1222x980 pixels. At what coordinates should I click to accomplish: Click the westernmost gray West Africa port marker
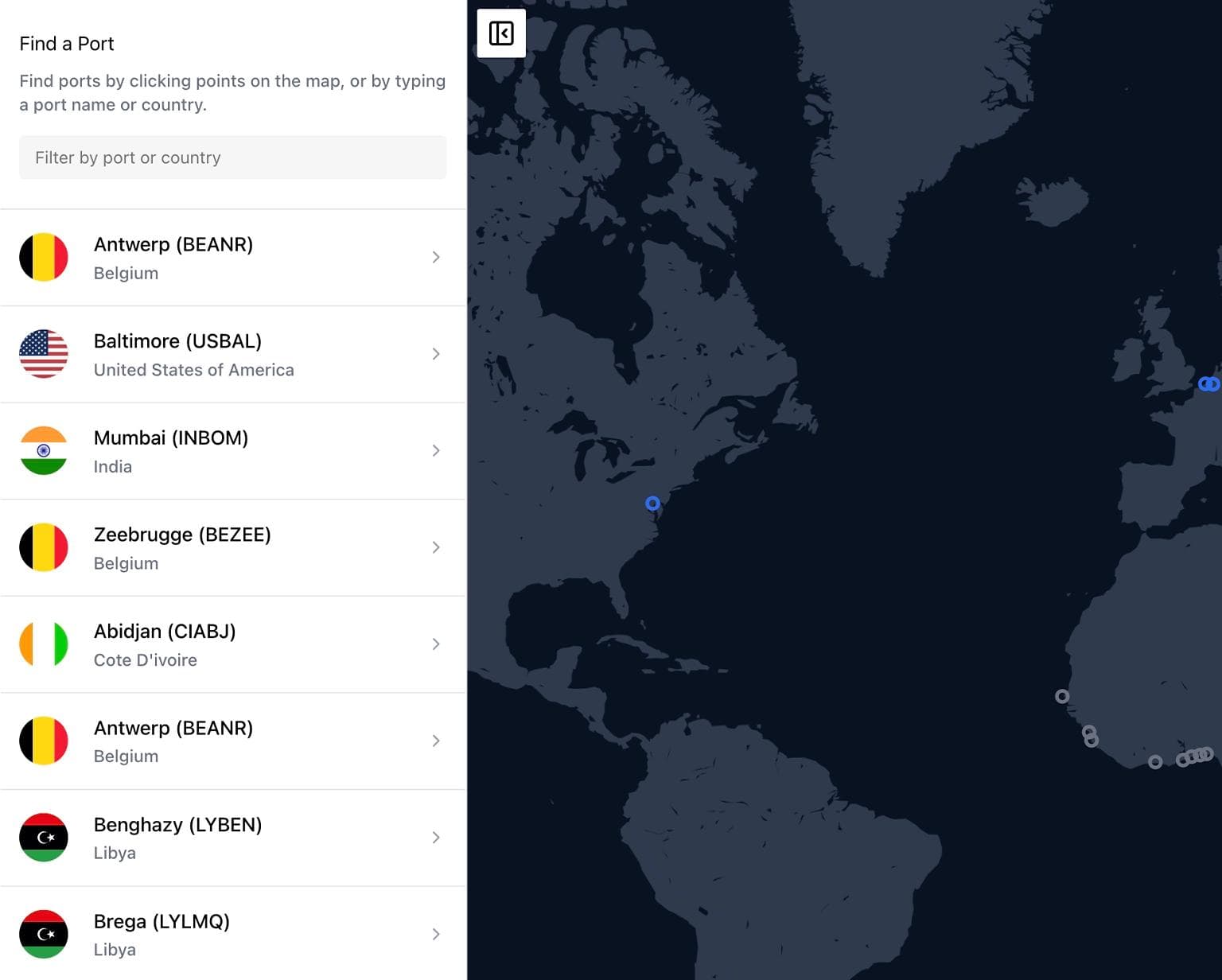[1062, 696]
